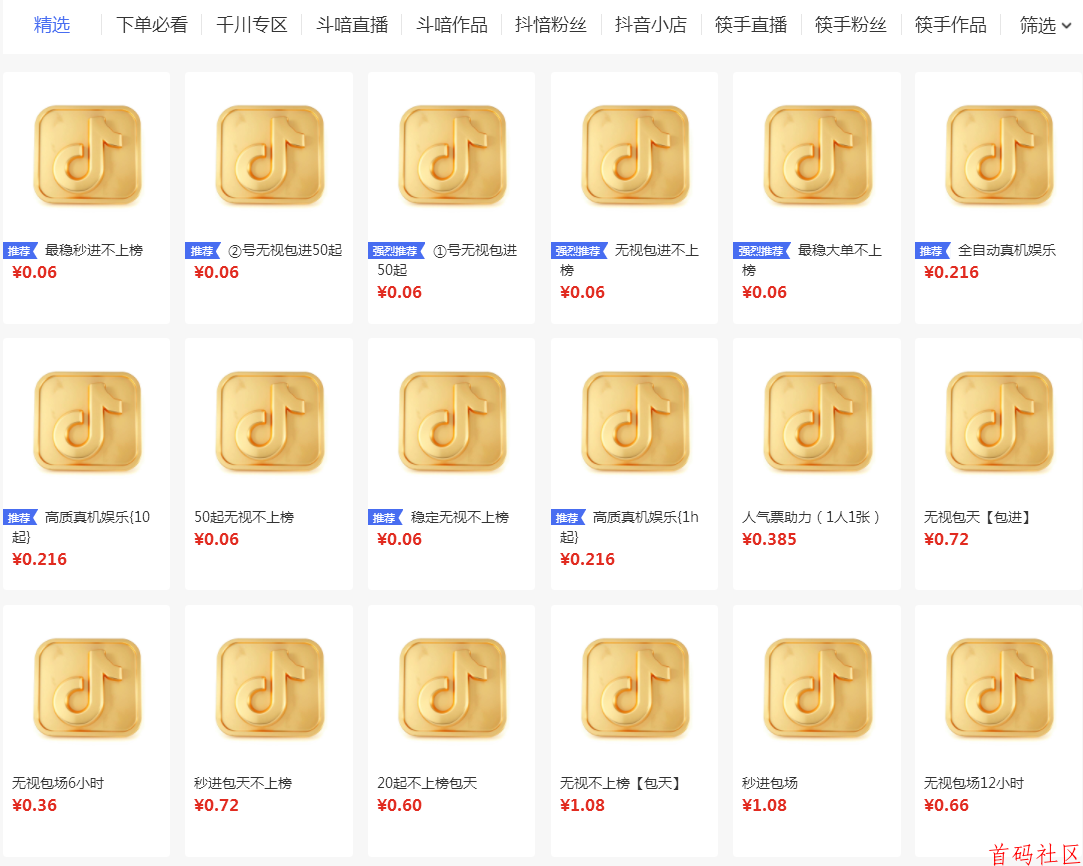1083x866 pixels.
Task: Click the icon for 20起不上榜包天
Action: [x=452, y=689]
